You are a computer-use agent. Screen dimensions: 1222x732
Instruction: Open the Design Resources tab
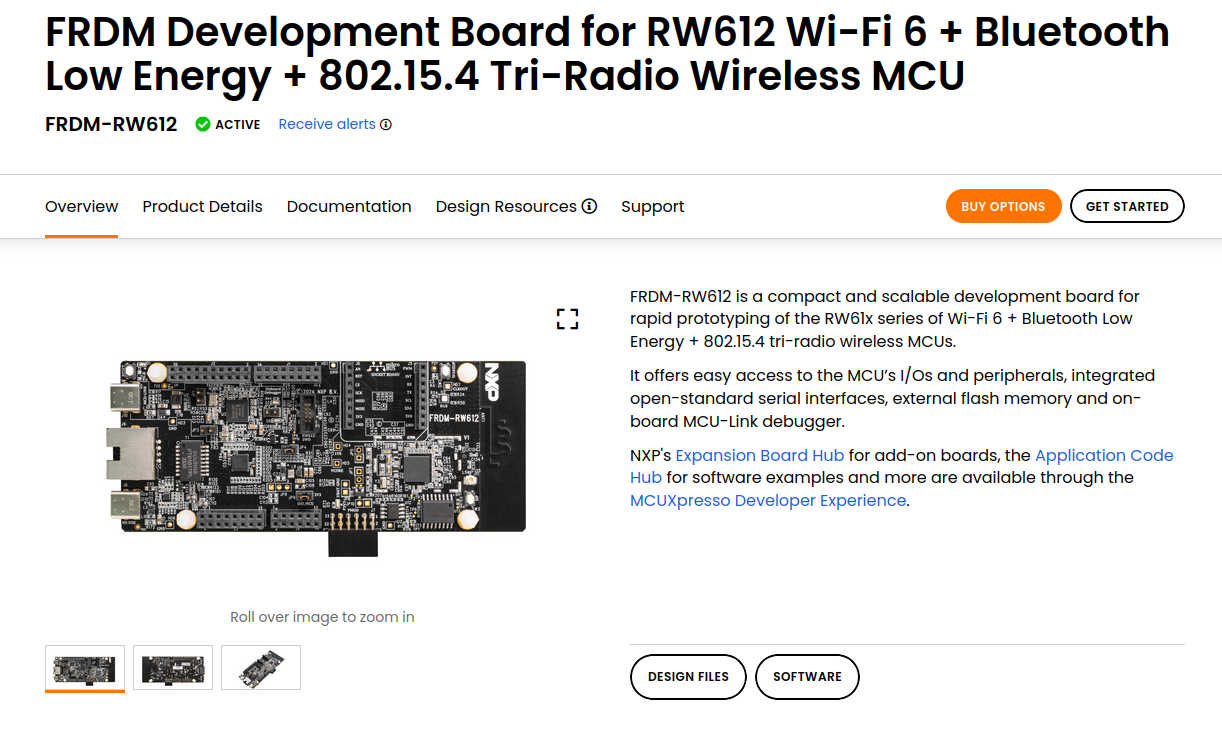(506, 207)
